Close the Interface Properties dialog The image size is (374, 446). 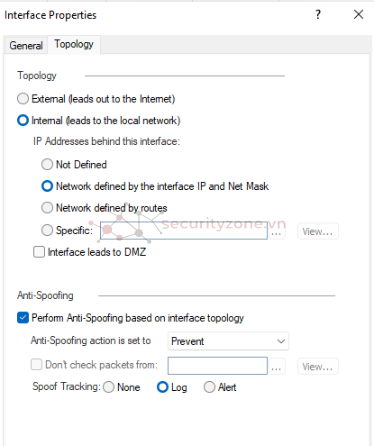point(359,14)
